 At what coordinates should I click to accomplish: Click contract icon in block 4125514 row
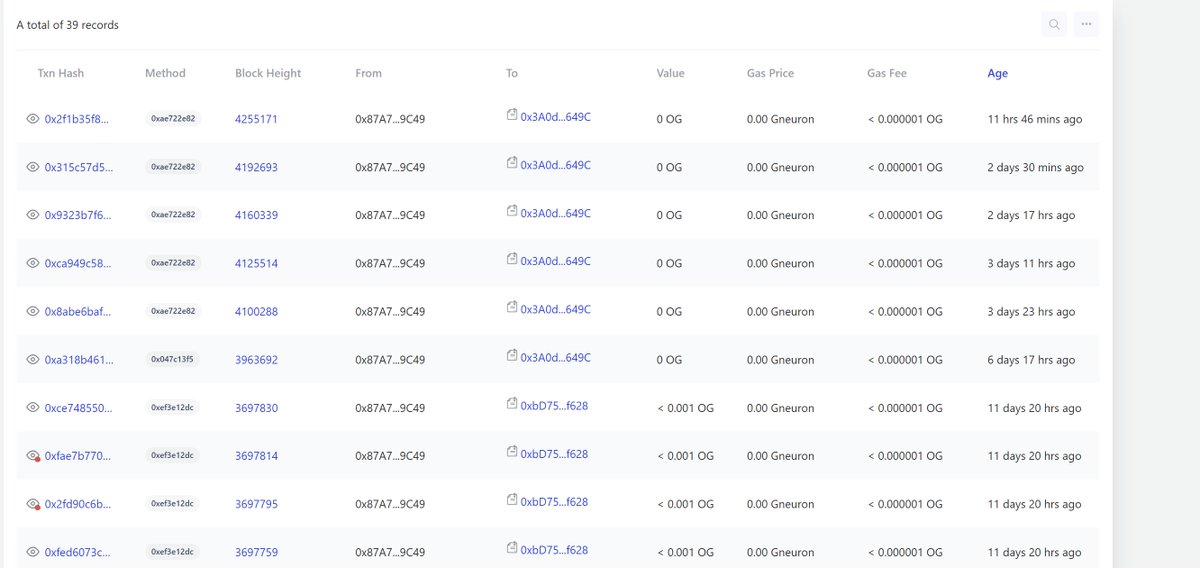[512, 259]
